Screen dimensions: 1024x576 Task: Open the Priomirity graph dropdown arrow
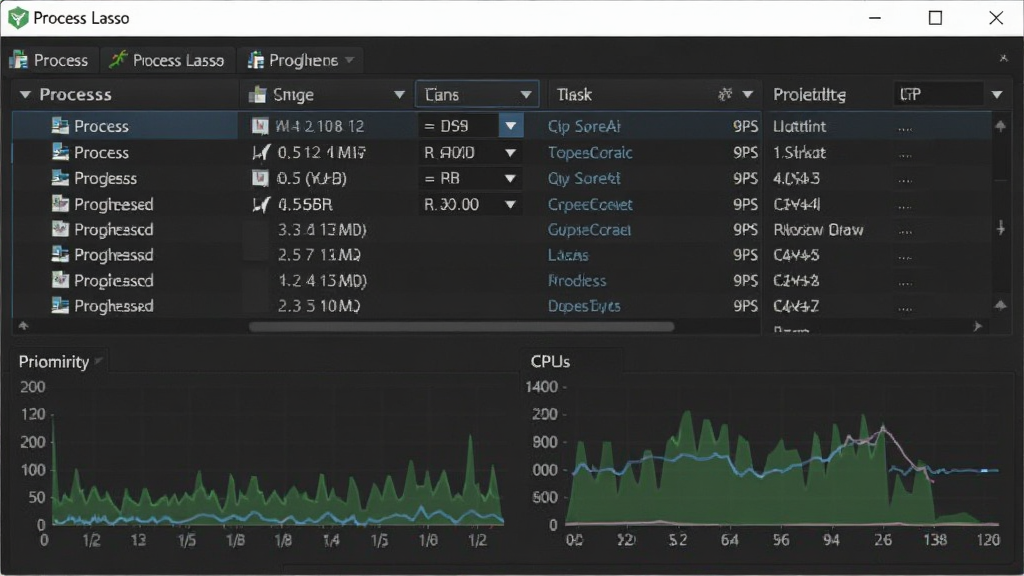pos(99,361)
